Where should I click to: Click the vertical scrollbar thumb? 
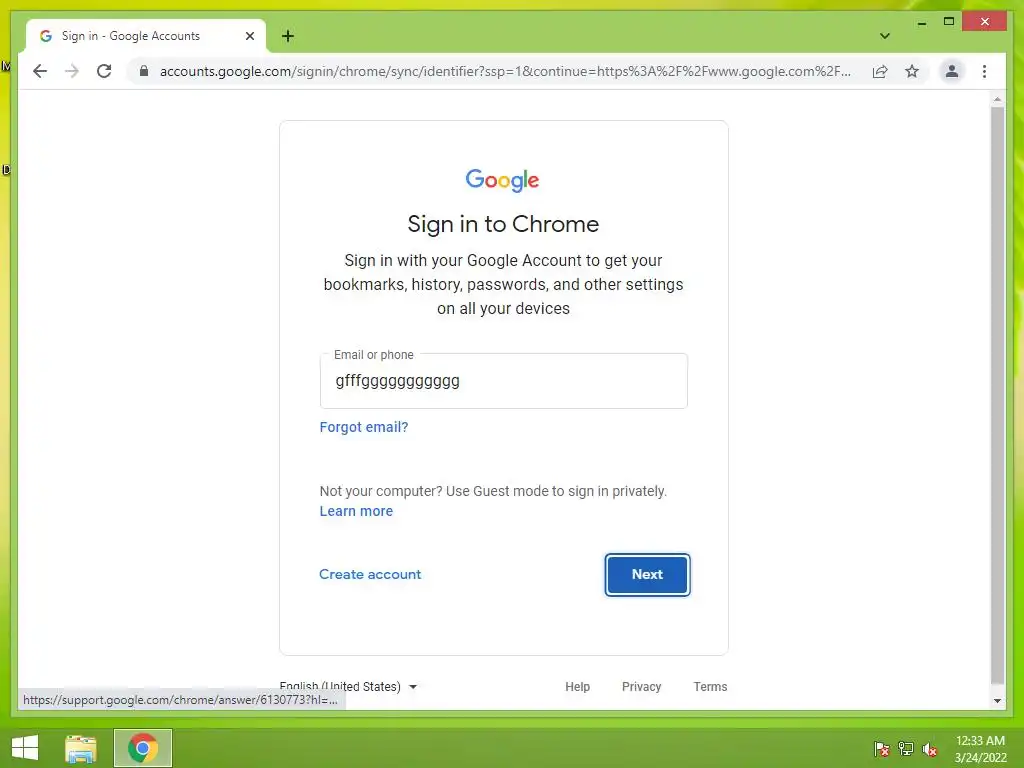(x=997, y=396)
